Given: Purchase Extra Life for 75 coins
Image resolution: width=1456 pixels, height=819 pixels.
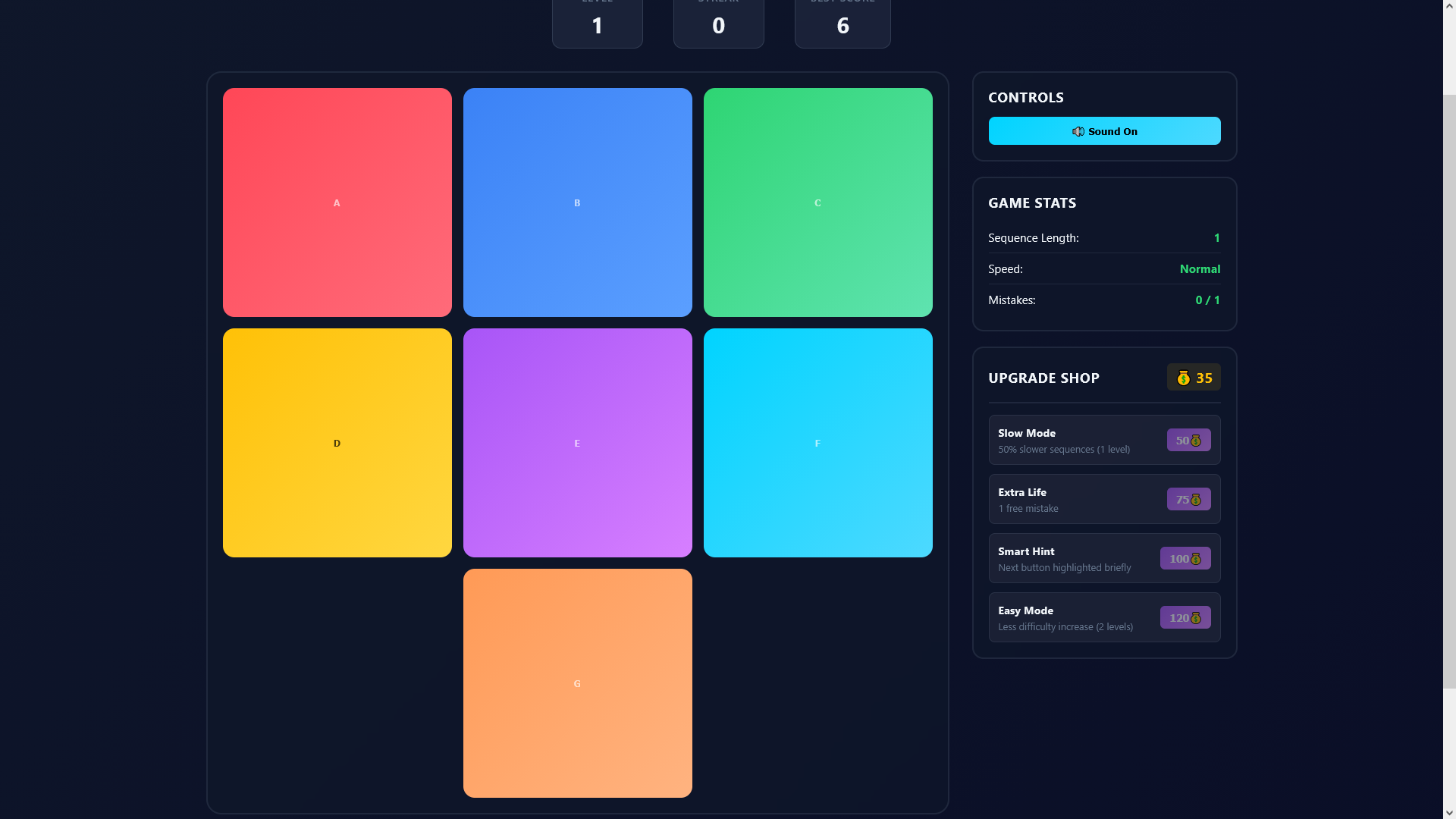Looking at the screenshot, I should pyautogui.click(x=1188, y=500).
